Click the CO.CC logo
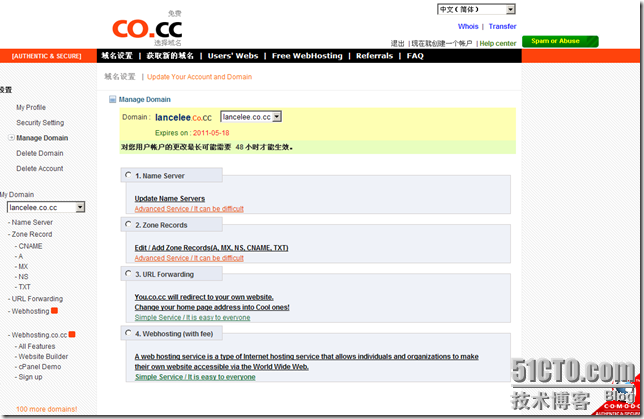Viewport: 644px width, 419px height. (x=147, y=29)
